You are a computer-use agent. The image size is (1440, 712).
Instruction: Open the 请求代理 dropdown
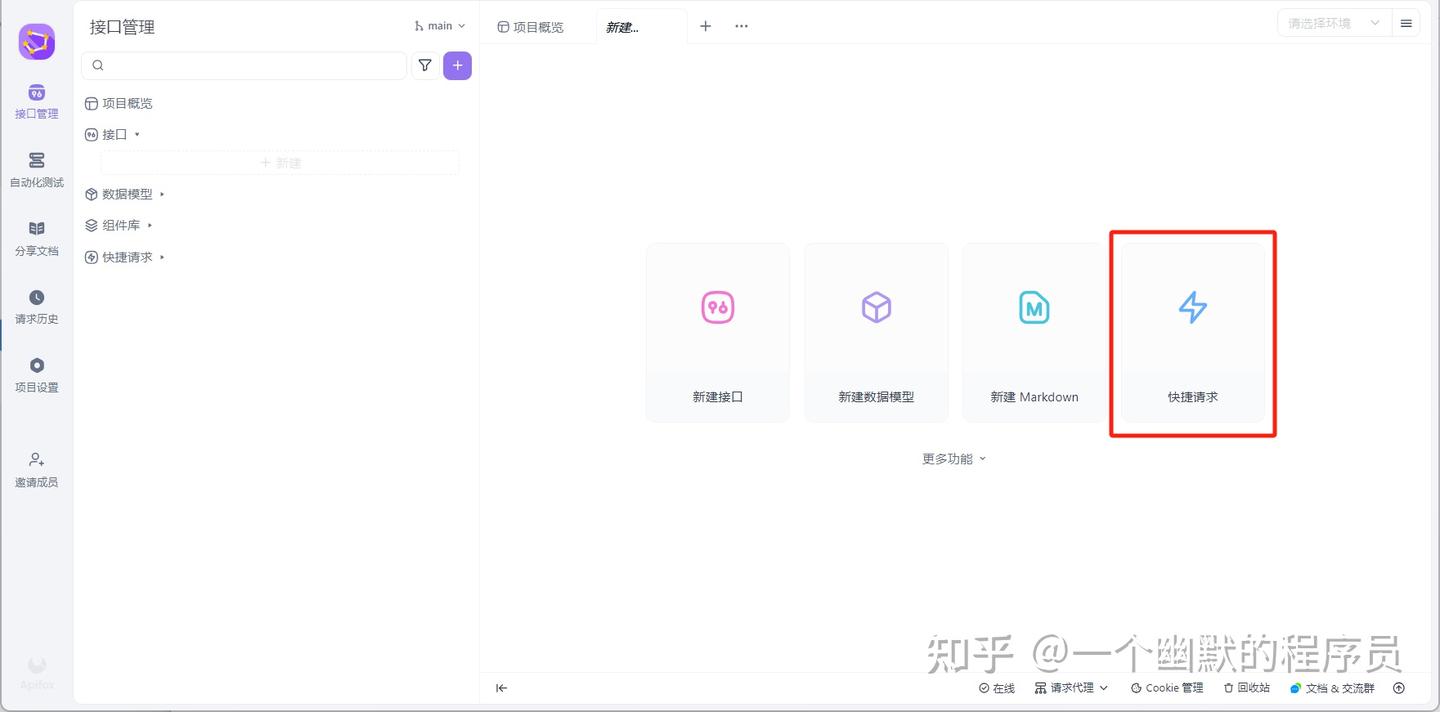[1071, 688]
